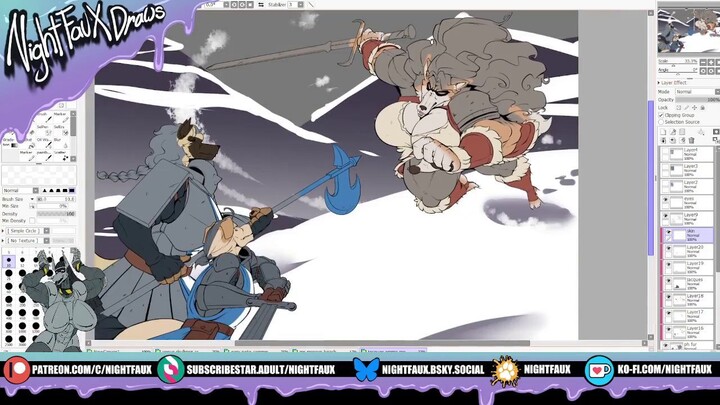Rotate canvas clockwise button by Angle
720x405 pixels.
click(711, 71)
